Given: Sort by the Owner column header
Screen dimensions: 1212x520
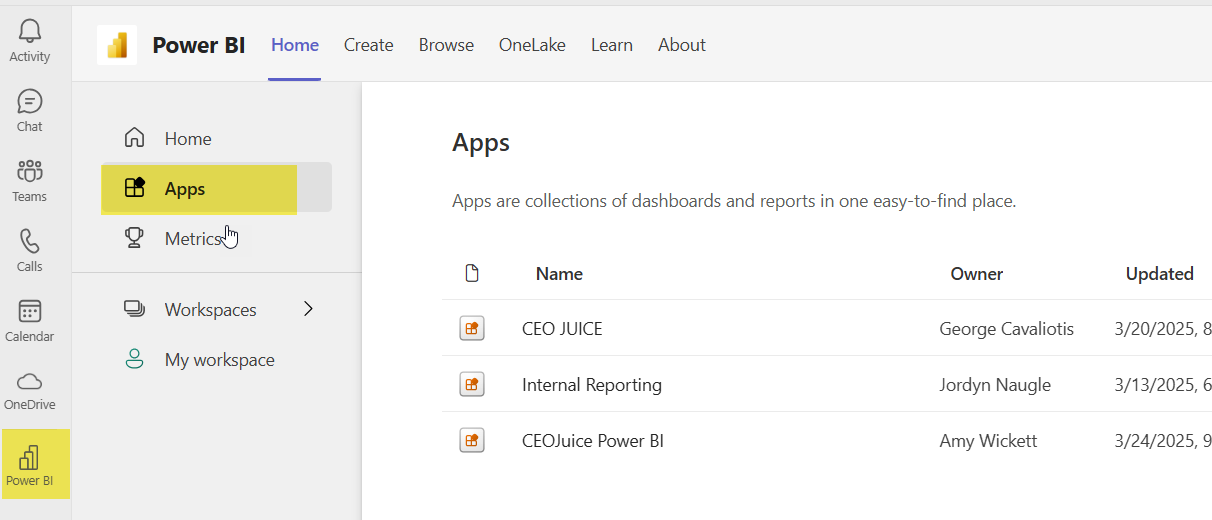Looking at the screenshot, I should (x=977, y=273).
